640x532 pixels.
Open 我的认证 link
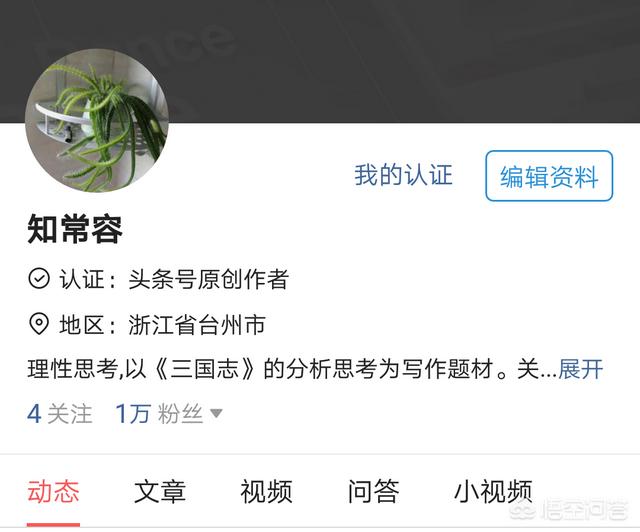tap(403, 175)
